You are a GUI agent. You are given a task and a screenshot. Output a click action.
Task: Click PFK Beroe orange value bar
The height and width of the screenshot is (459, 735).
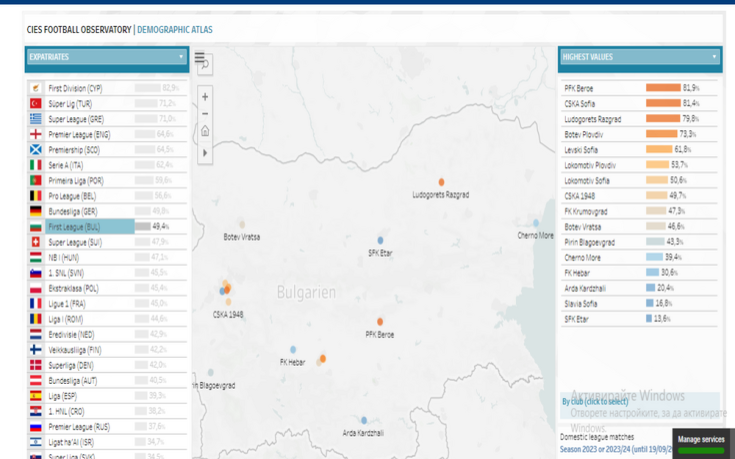(x=663, y=88)
